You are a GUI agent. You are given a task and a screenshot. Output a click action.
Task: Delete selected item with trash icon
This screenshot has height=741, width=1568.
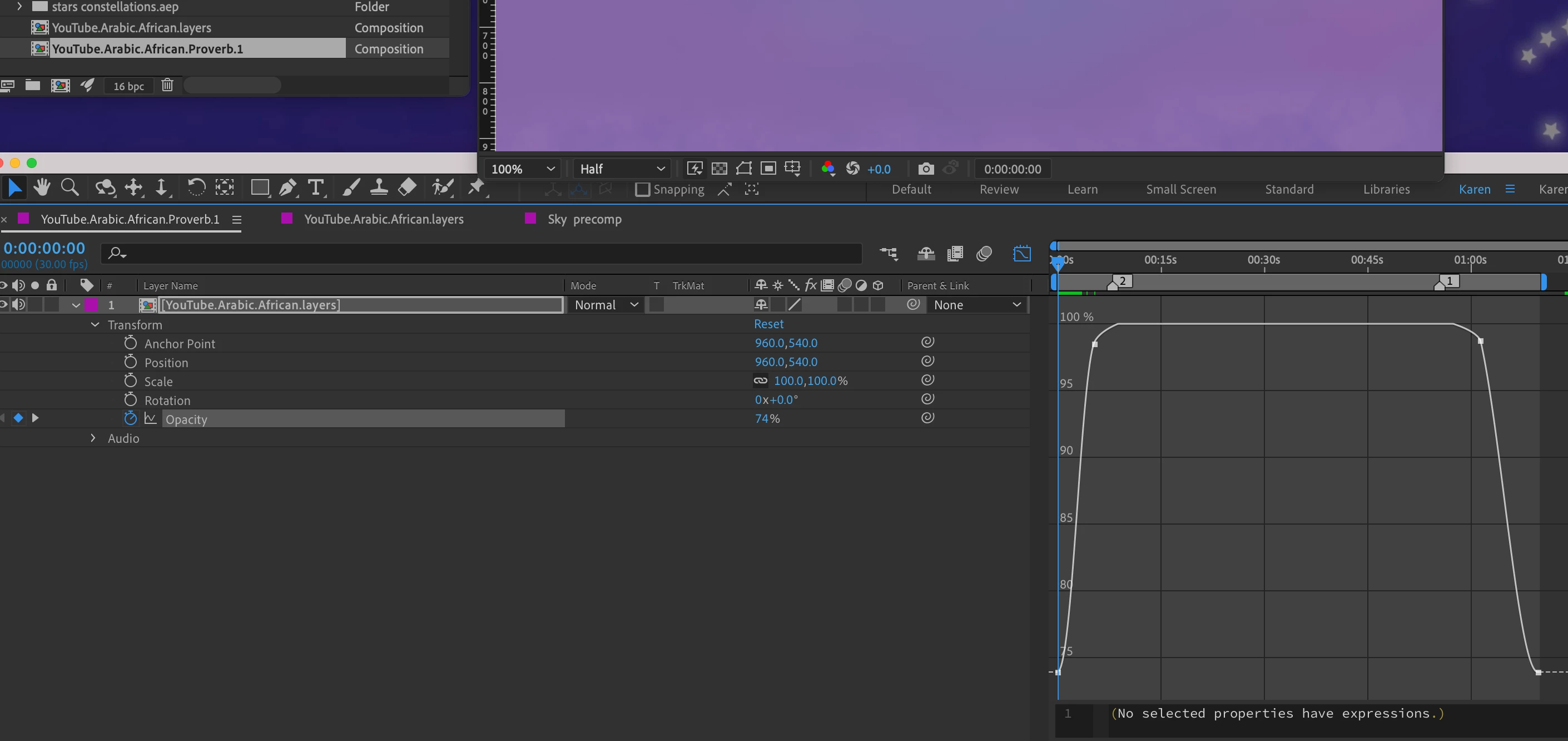[167, 85]
